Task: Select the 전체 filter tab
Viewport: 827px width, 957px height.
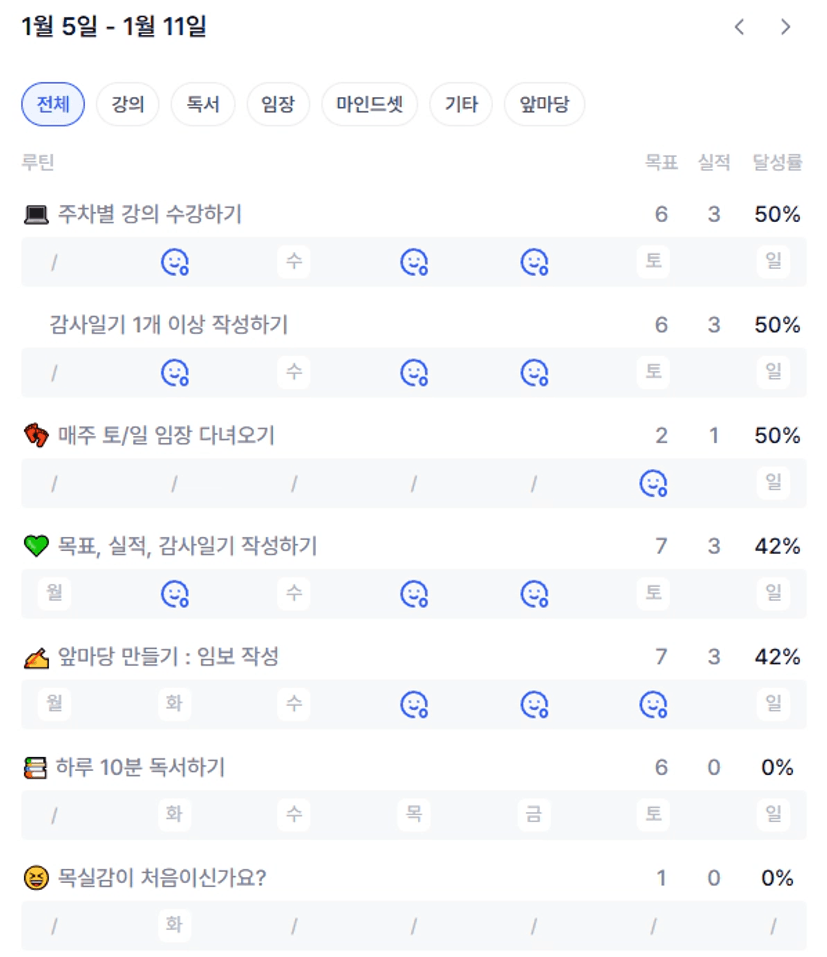Action: tap(53, 104)
